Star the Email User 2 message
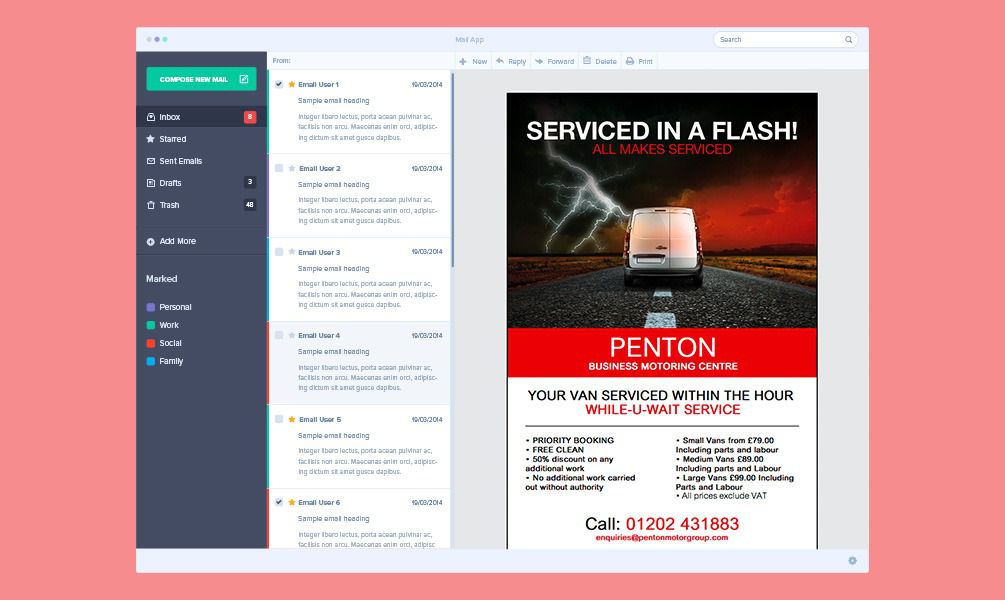Screen dimensions: 1005x600 tap(292, 168)
